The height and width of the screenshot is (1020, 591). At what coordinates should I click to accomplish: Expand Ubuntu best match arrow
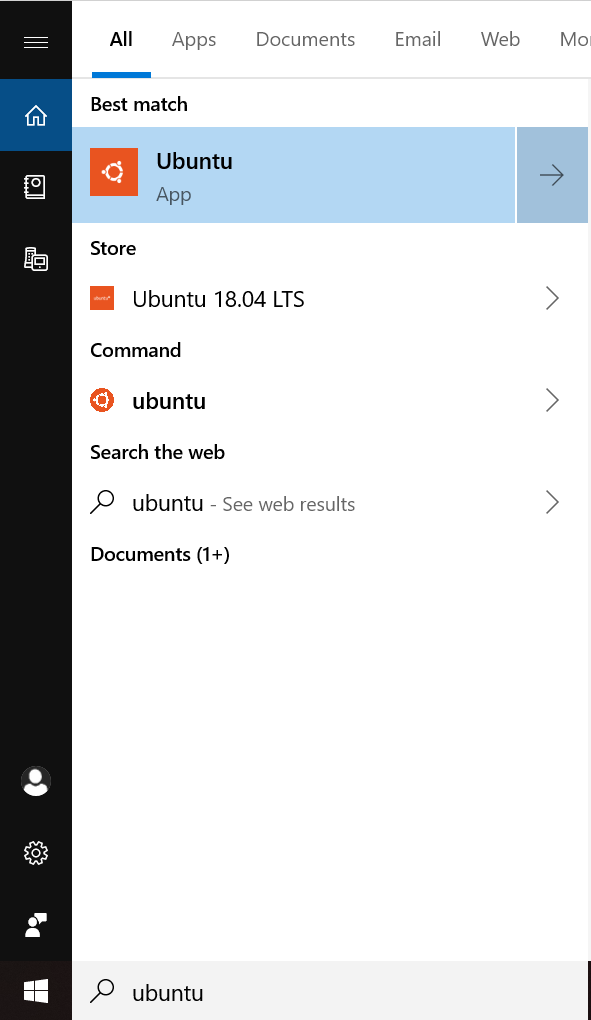(552, 175)
